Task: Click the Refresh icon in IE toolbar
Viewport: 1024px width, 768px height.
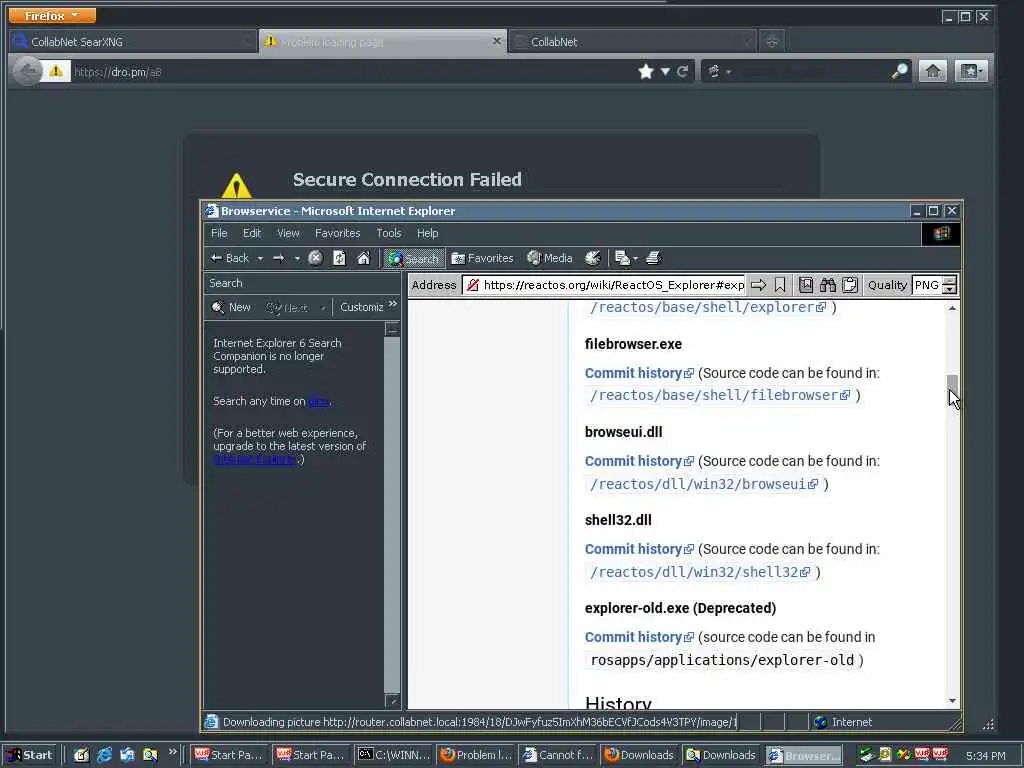Action: [x=339, y=258]
